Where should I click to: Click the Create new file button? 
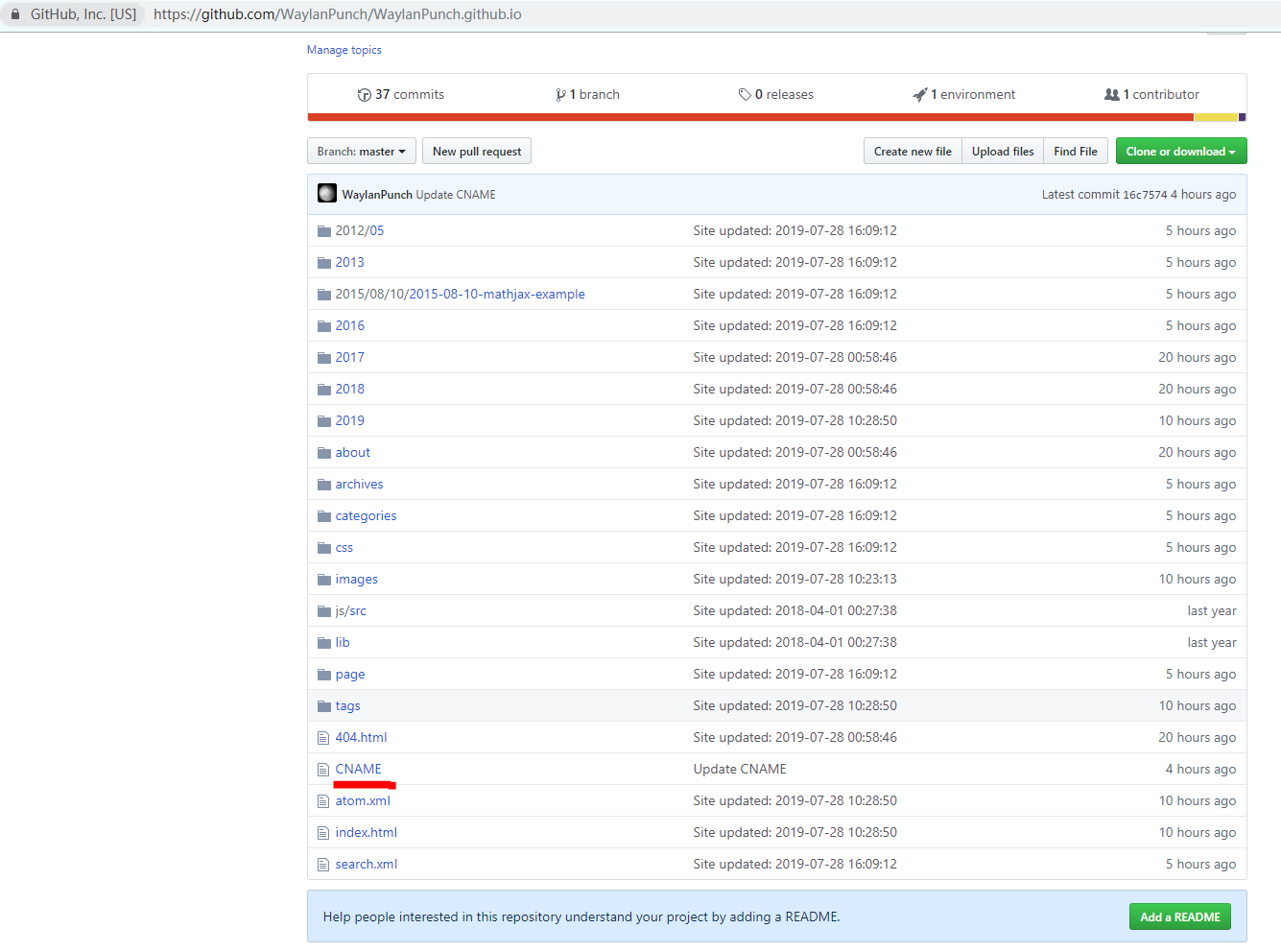coord(913,152)
